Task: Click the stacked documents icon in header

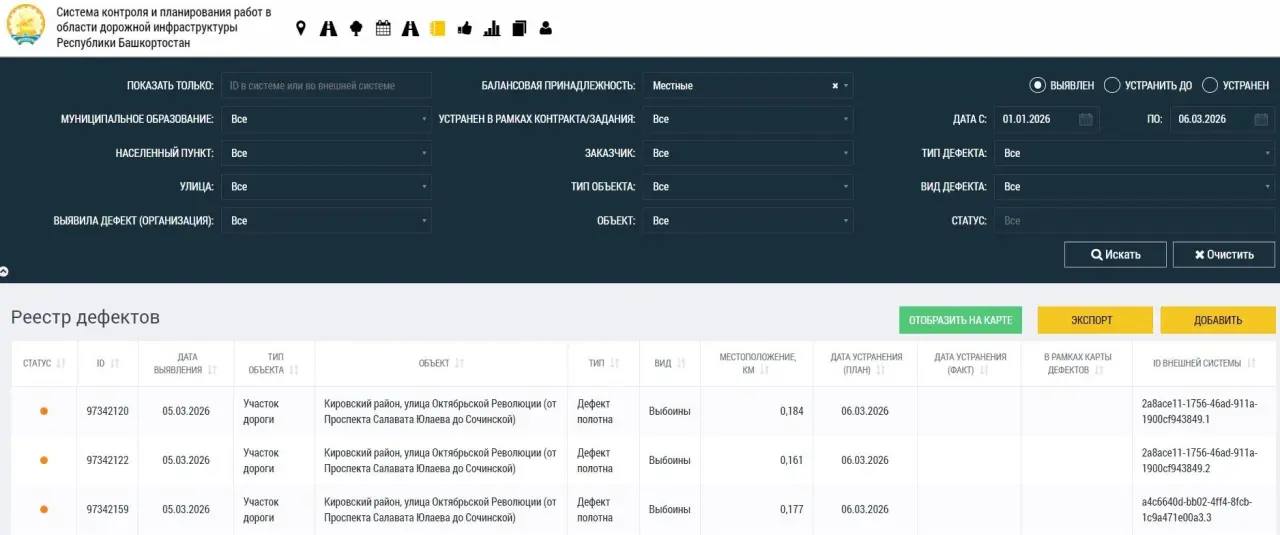Action: pyautogui.click(x=518, y=29)
